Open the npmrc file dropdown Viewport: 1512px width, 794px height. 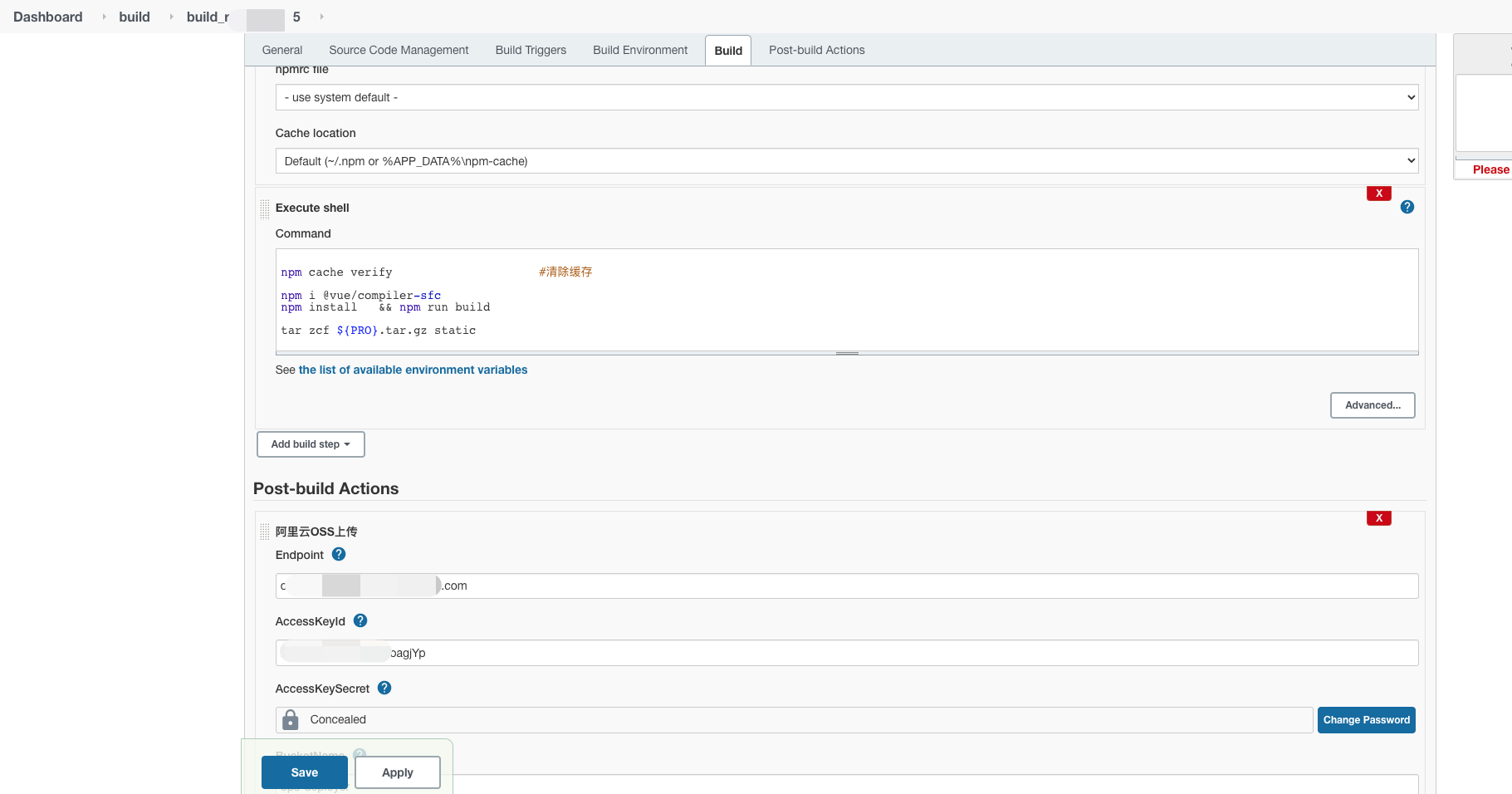pos(846,97)
